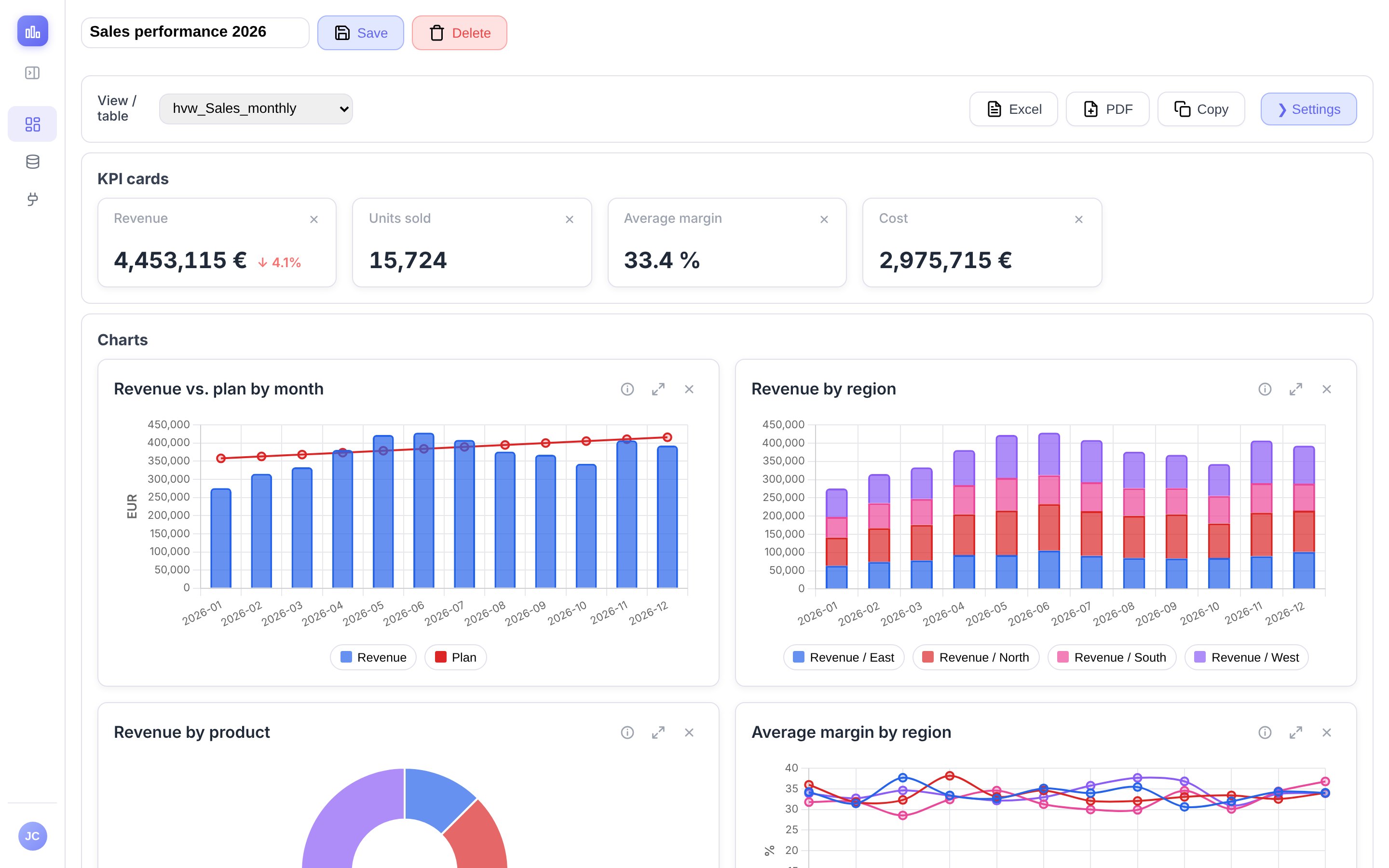Remove the Average margin KPI card
The width and height of the screenshot is (1389, 868).
coord(824,219)
